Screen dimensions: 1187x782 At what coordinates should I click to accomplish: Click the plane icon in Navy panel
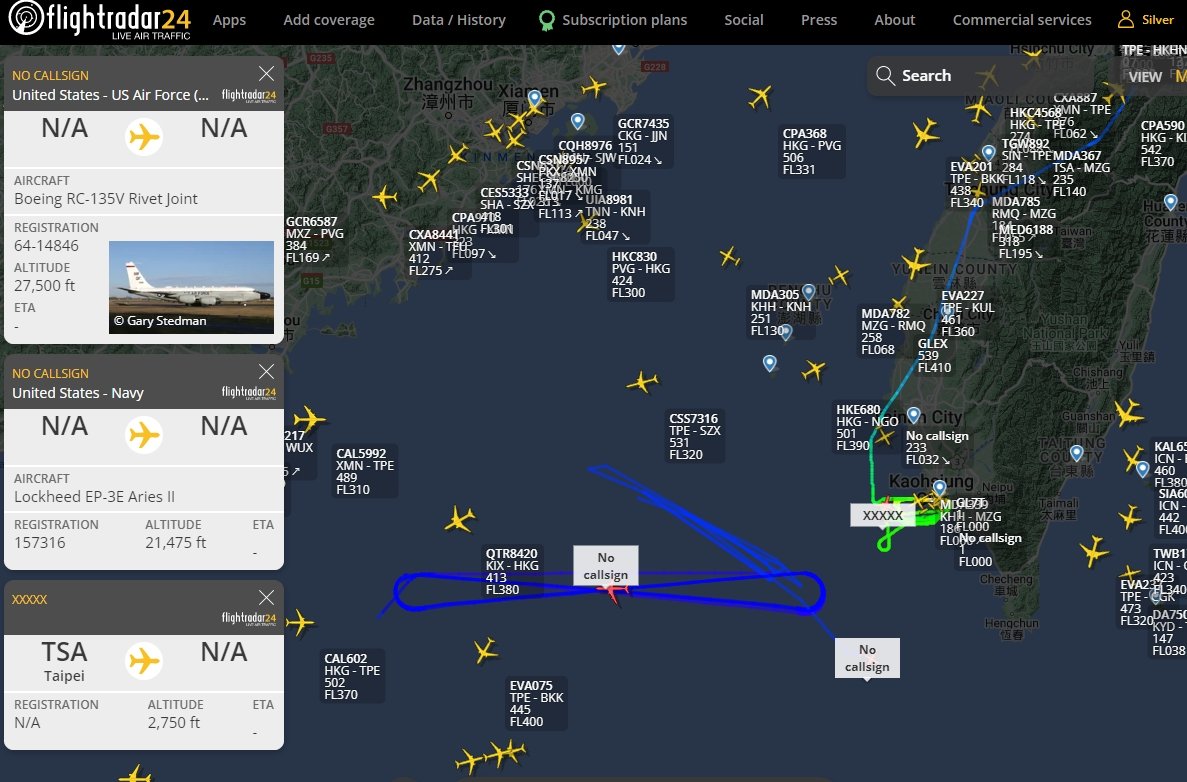coord(144,435)
